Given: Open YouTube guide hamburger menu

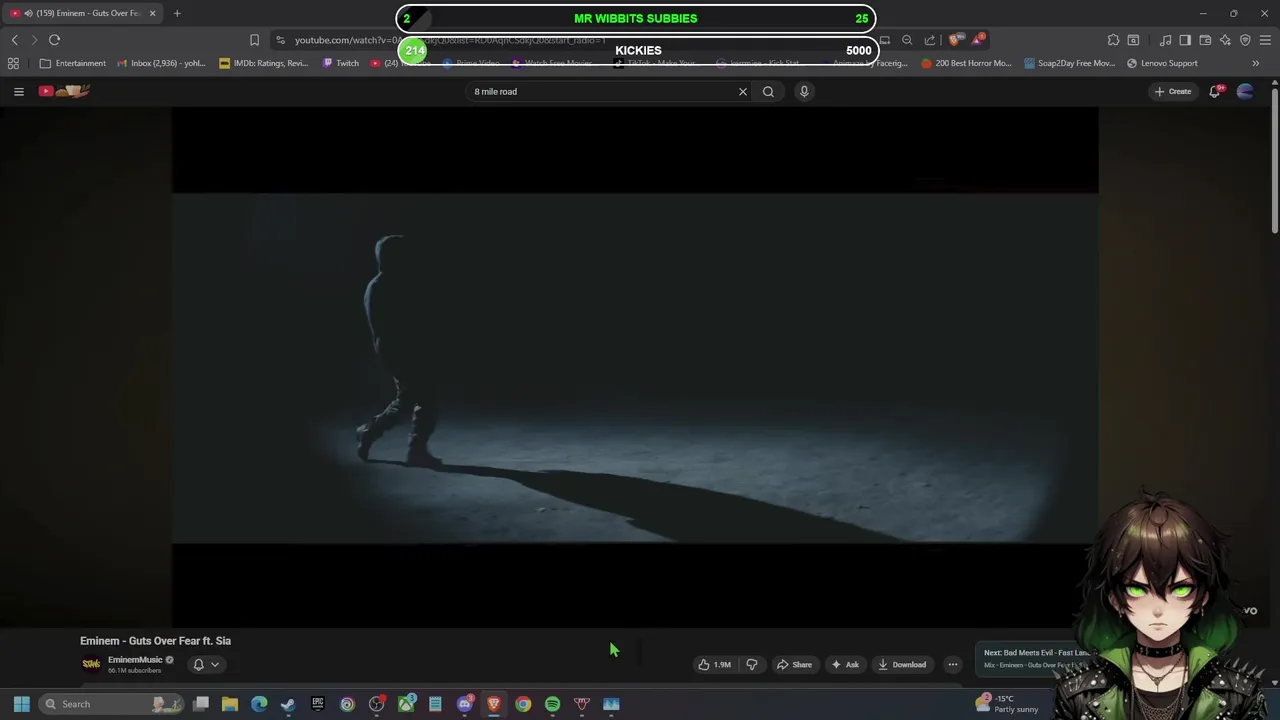Looking at the screenshot, I should (x=18, y=91).
